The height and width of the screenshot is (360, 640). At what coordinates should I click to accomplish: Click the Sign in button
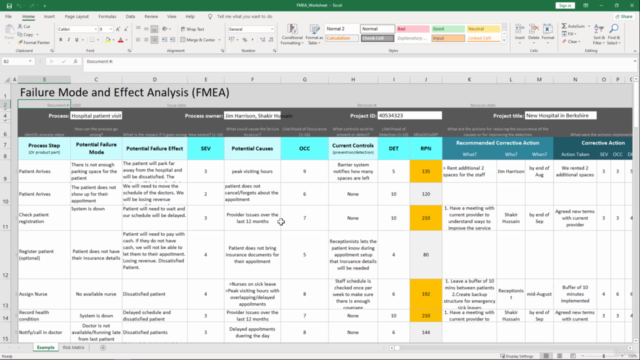coord(565,6)
